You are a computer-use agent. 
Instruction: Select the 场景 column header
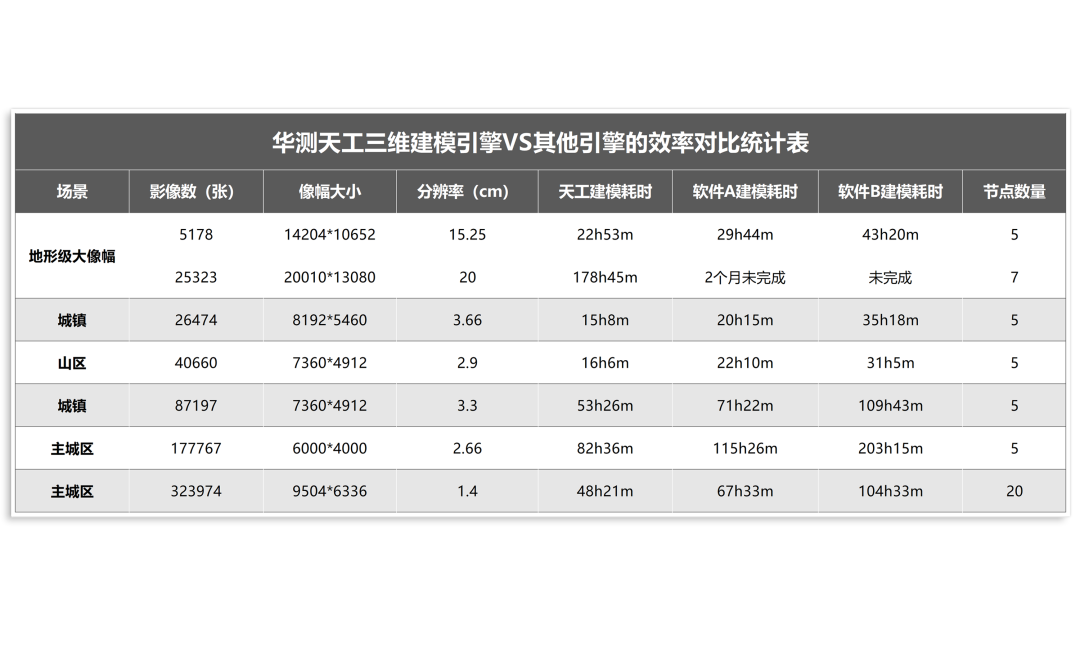click(72, 191)
